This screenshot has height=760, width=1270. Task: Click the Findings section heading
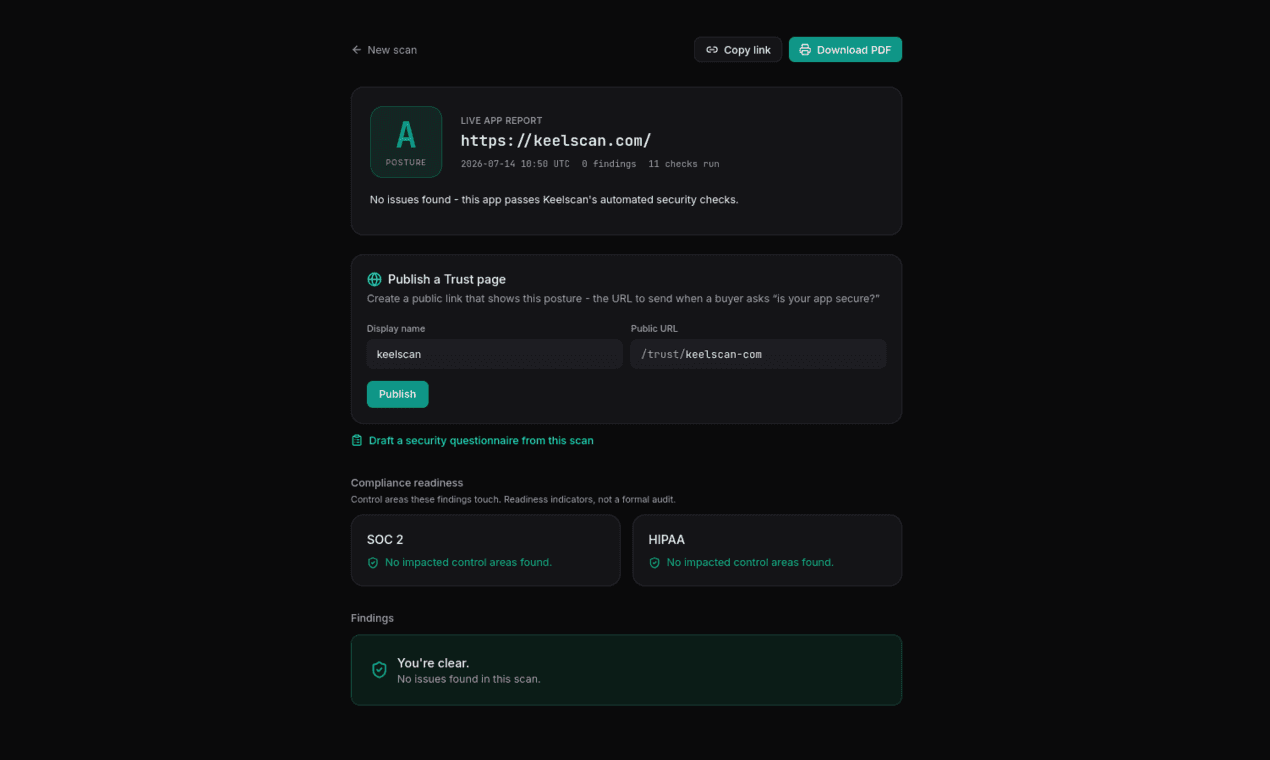tap(372, 618)
